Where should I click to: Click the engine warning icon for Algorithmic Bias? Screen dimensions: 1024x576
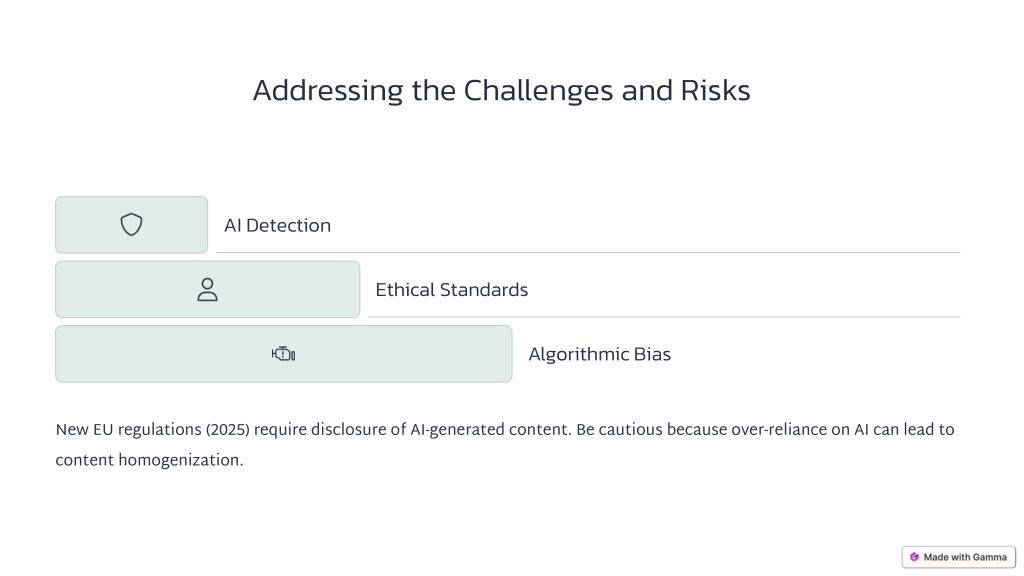click(283, 354)
